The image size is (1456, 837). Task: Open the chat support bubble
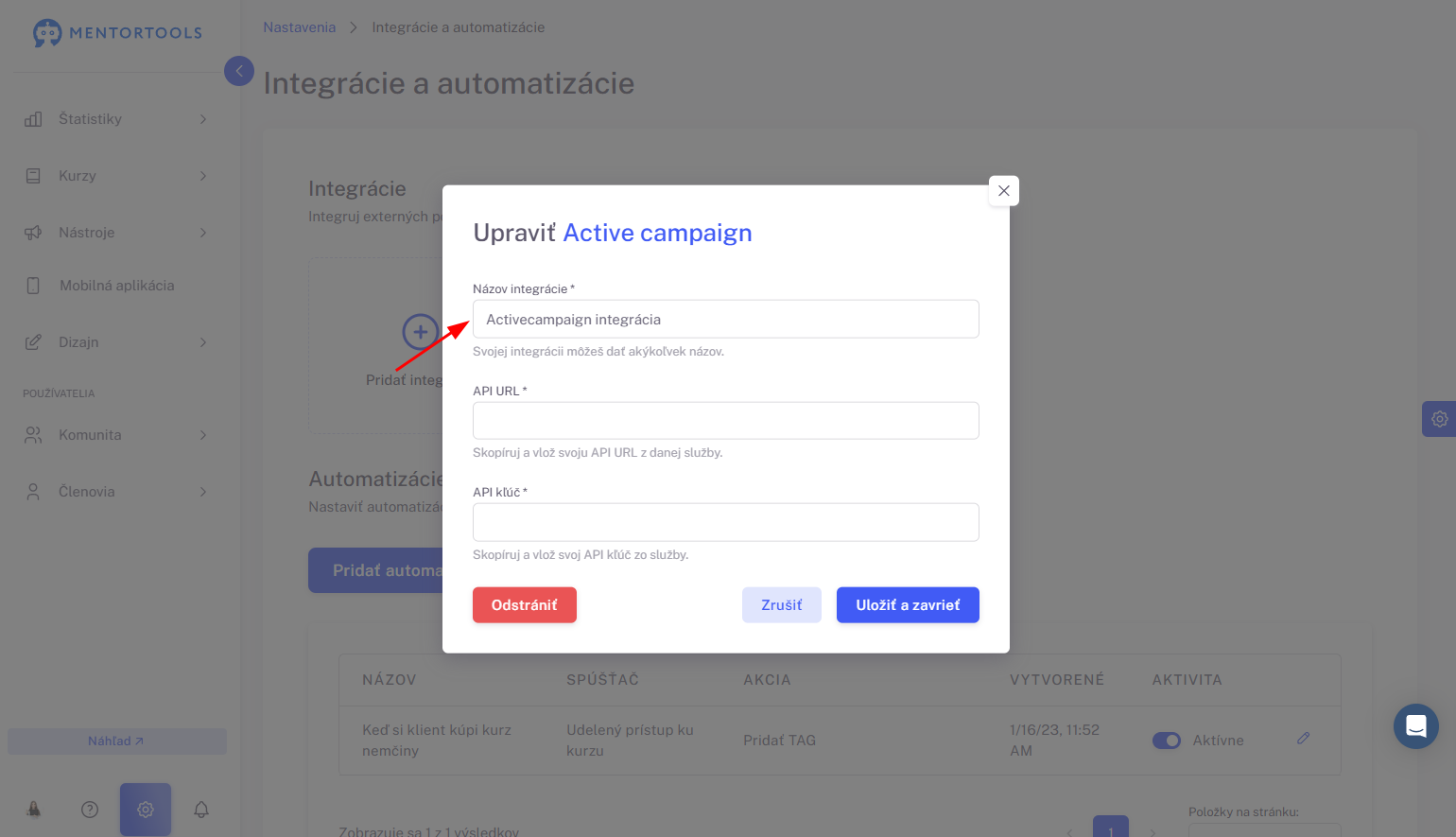tap(1416, 726)
